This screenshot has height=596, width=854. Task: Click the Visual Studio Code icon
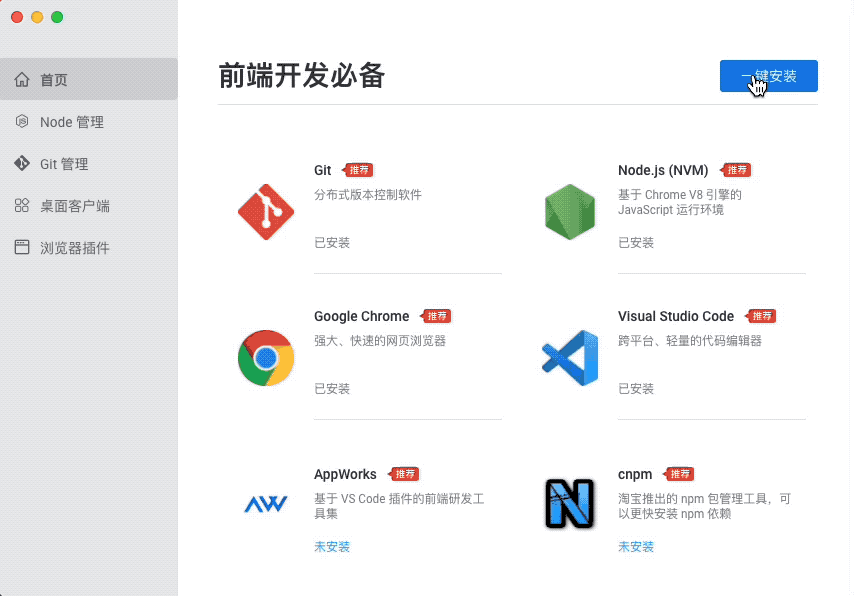click(569, 357)
